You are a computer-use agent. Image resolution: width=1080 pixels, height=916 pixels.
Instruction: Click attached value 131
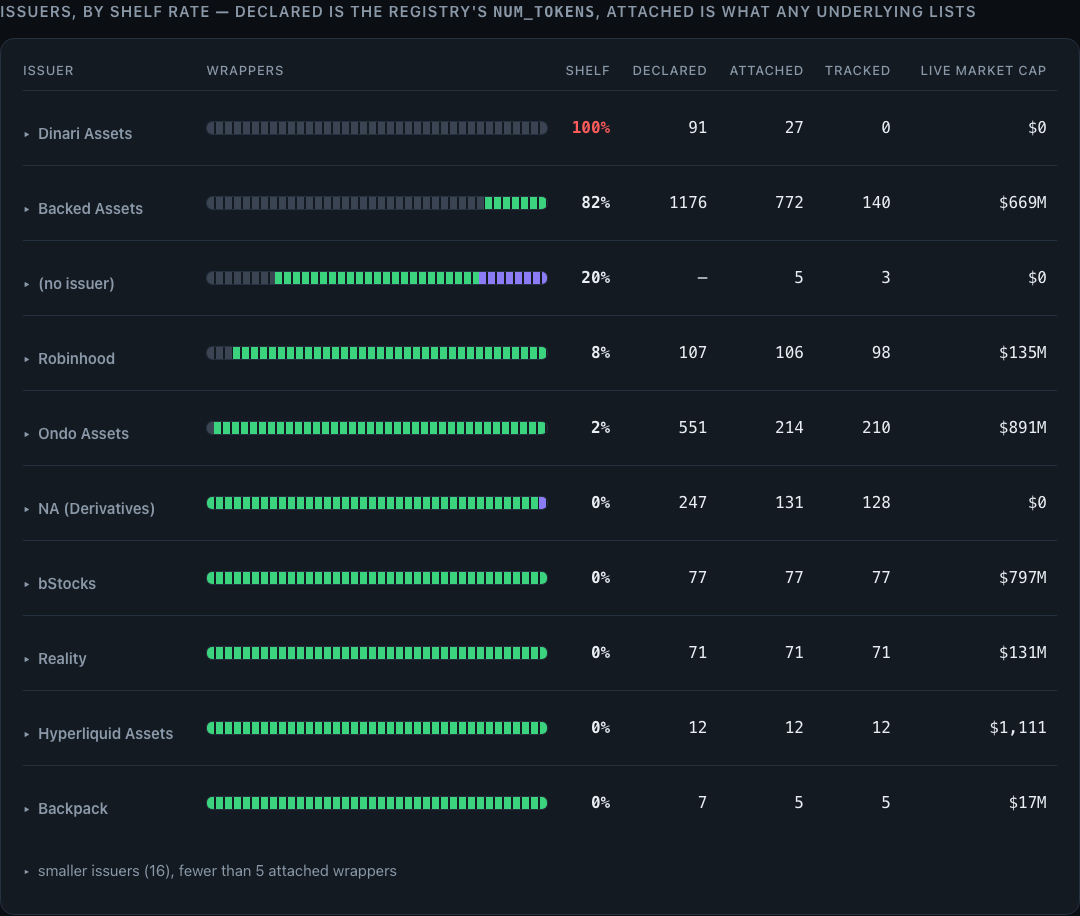coord(789,503)
